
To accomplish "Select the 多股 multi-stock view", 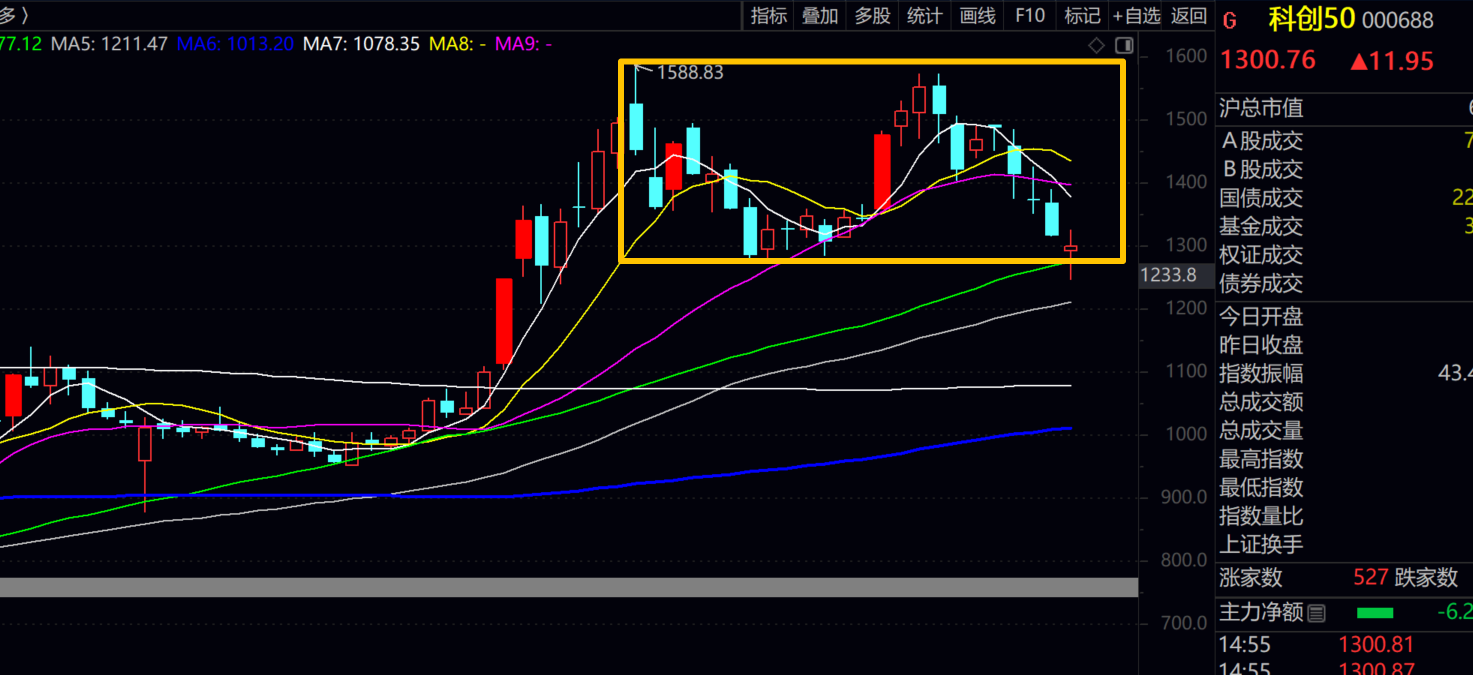I will click(872, 15).
